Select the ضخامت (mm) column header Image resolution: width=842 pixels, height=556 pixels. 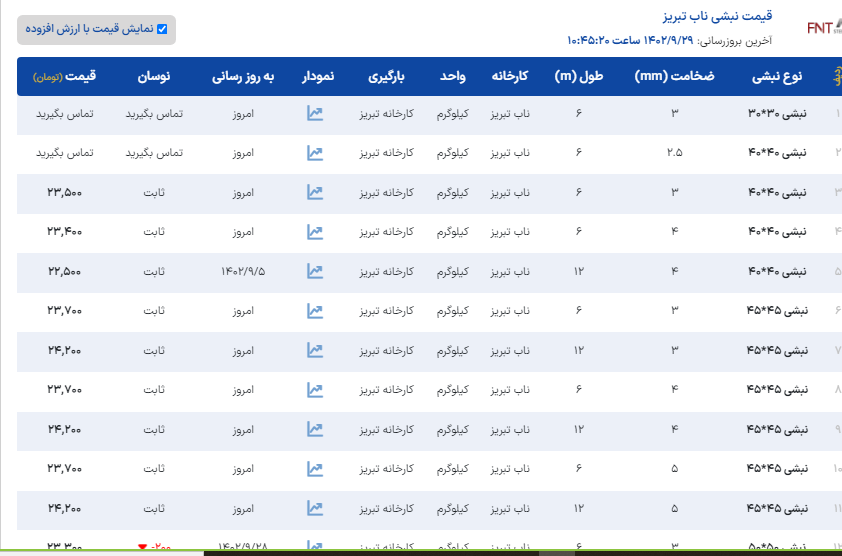pos(674,77)
